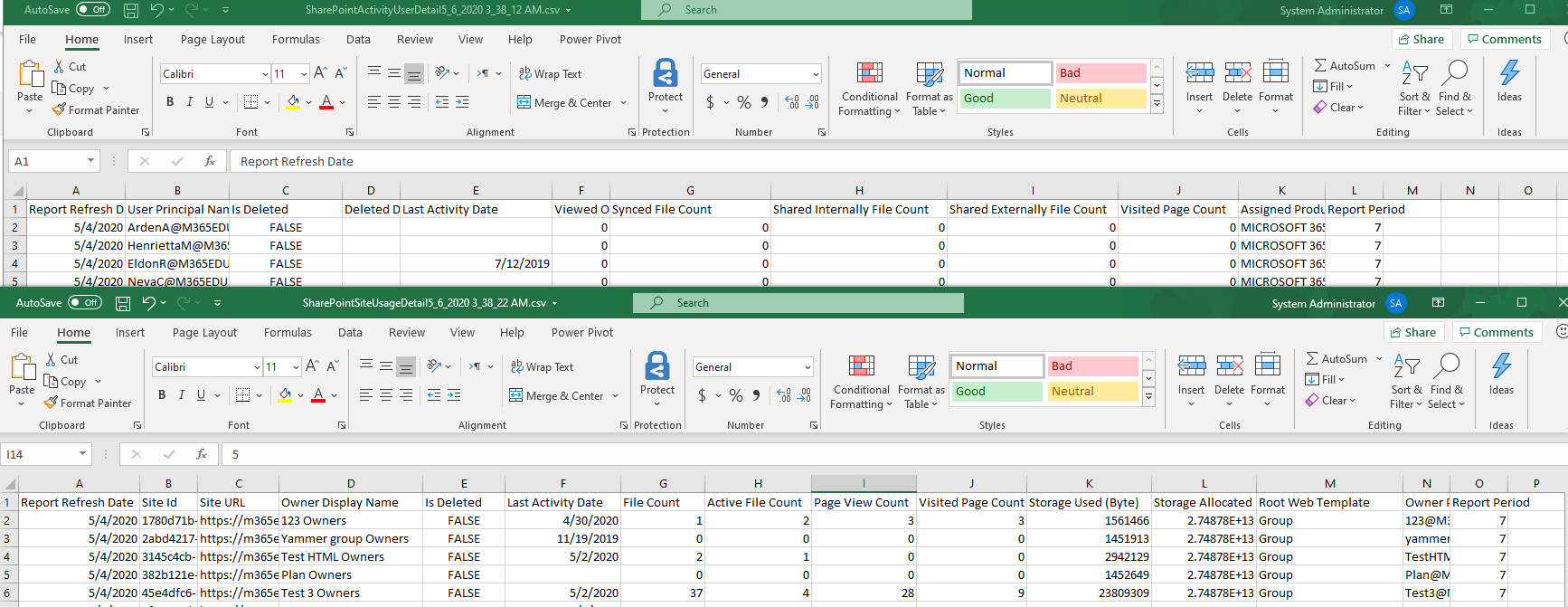Click Comments button in the top window
1568x607 pixels.
point(1503,39)
